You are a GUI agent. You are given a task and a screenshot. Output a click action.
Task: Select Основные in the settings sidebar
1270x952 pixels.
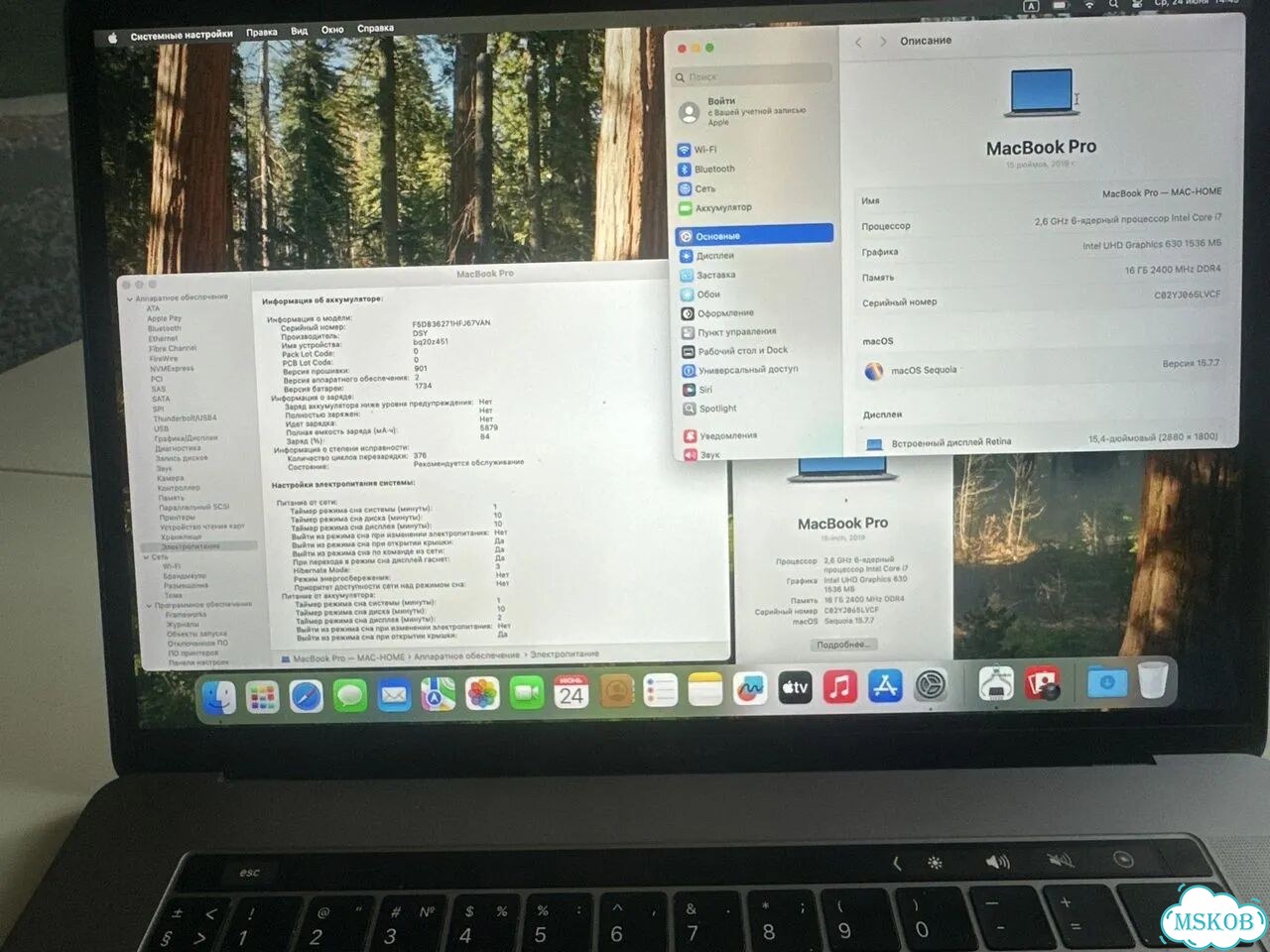(x=754, y=236)
